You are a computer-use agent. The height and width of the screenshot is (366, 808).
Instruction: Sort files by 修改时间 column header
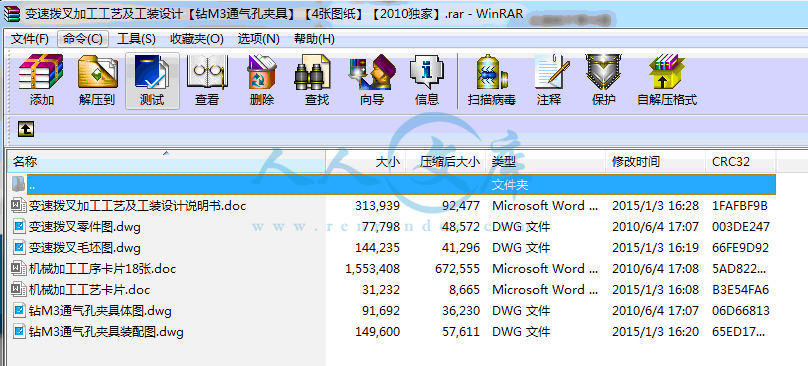655,162
